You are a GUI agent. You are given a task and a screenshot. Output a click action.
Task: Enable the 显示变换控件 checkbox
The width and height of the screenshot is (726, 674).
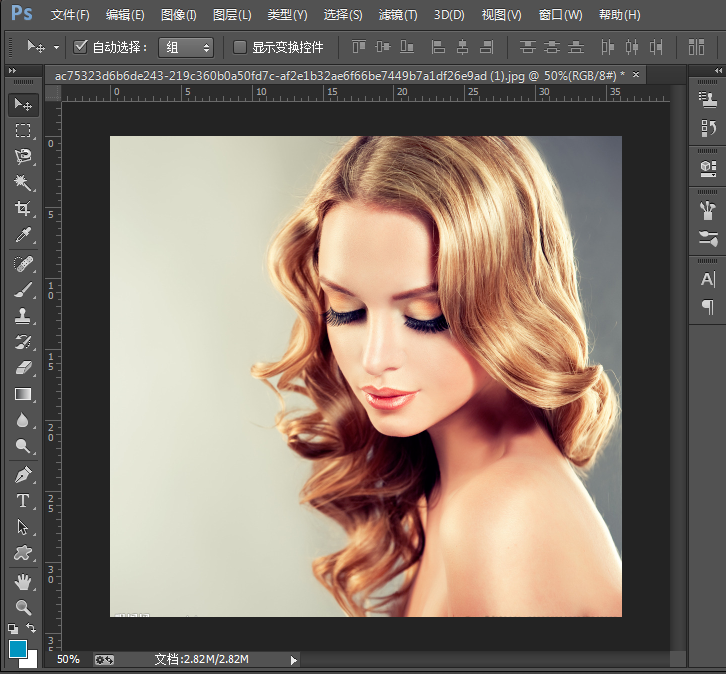(x=240, y=47)
